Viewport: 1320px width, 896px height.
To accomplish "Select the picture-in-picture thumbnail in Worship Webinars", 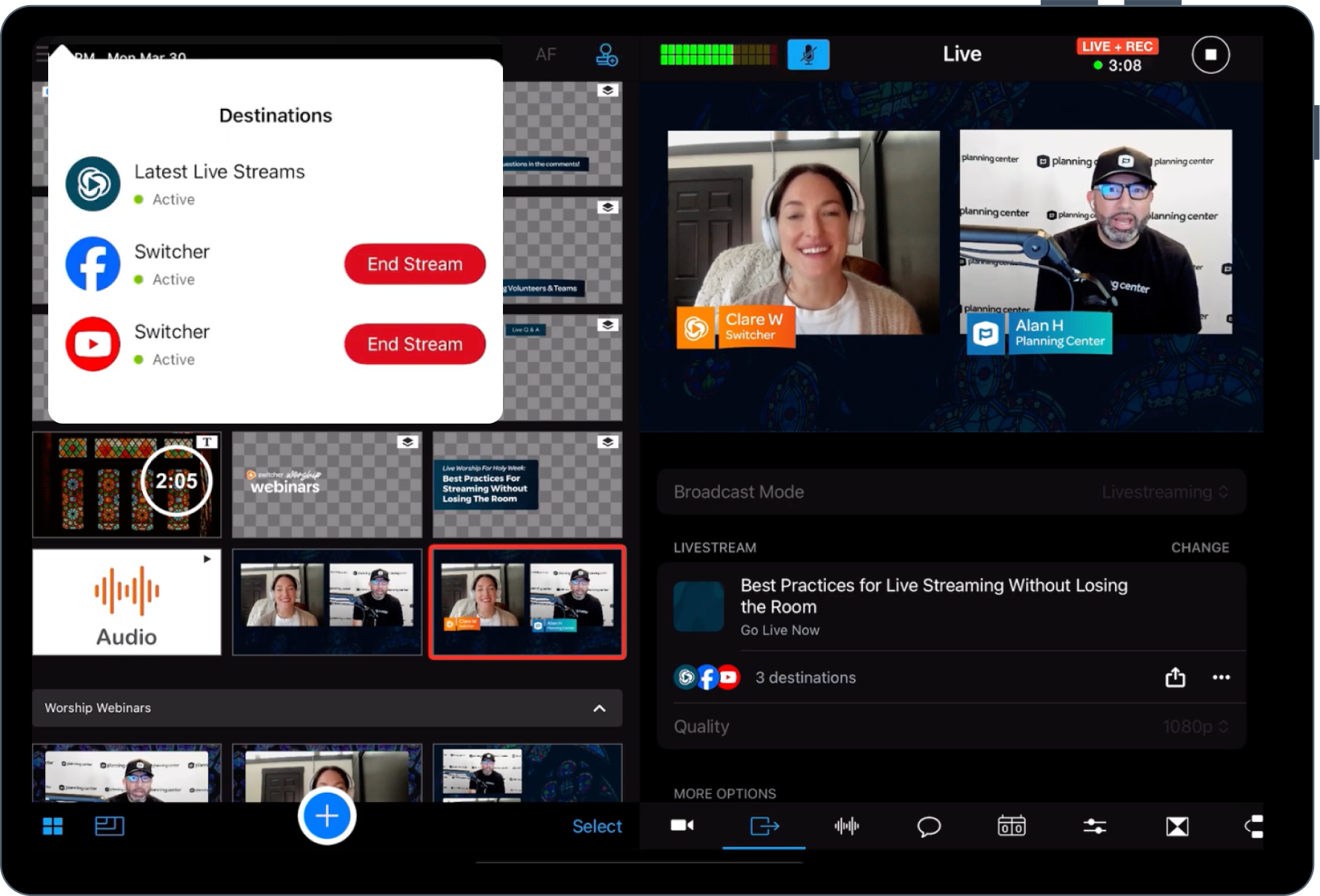I will click(x=527, y=773).
